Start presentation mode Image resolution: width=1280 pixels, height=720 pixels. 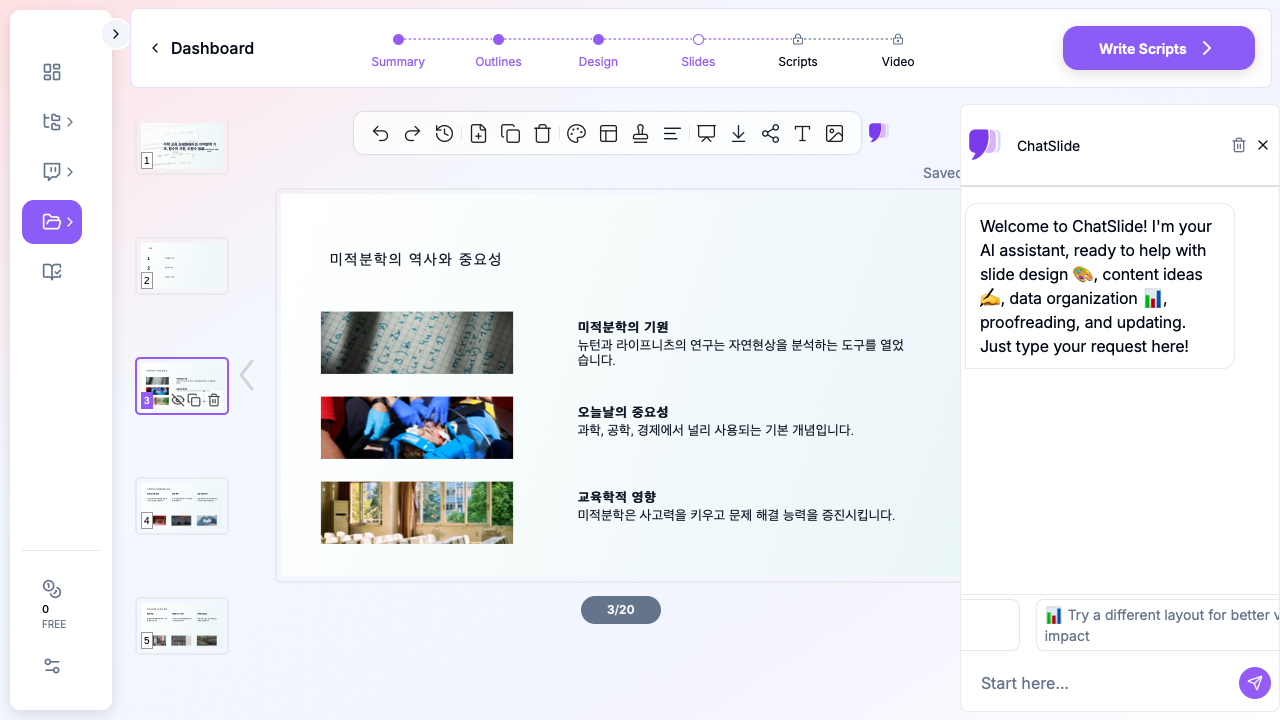[x=706, y=133]
